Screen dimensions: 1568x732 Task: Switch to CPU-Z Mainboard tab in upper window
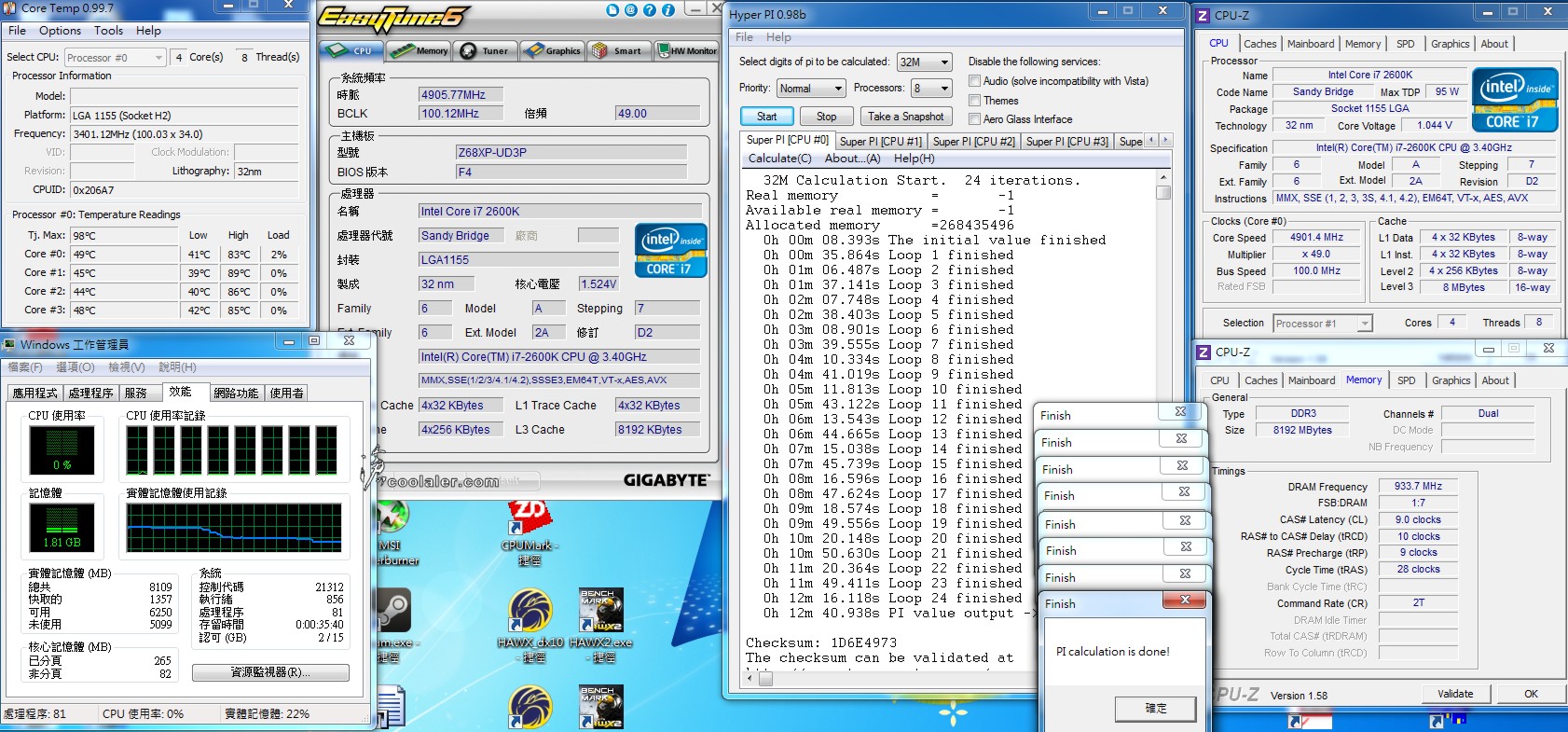click(1311, 44)
